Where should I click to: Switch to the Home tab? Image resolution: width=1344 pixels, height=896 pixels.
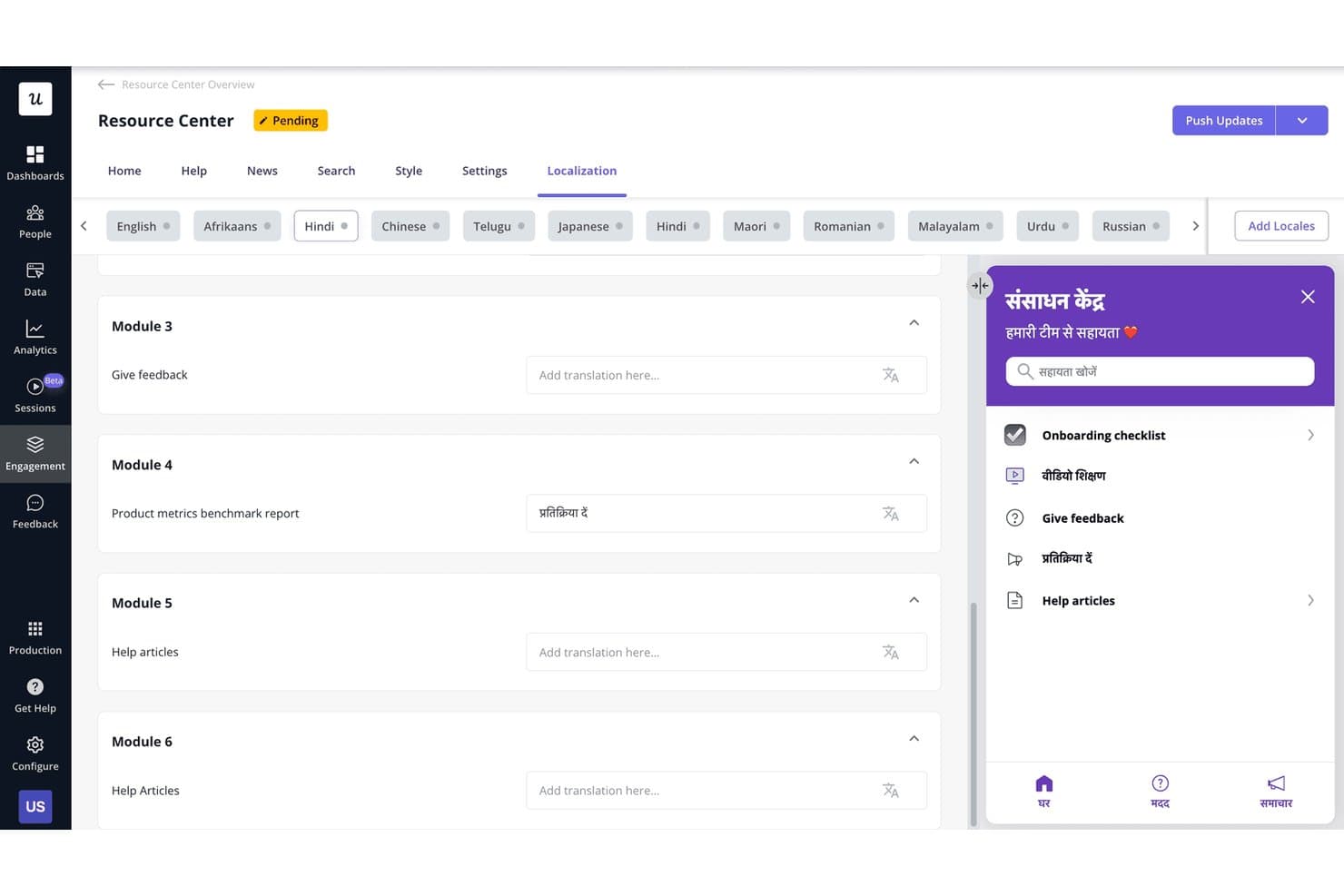[124, 171]
